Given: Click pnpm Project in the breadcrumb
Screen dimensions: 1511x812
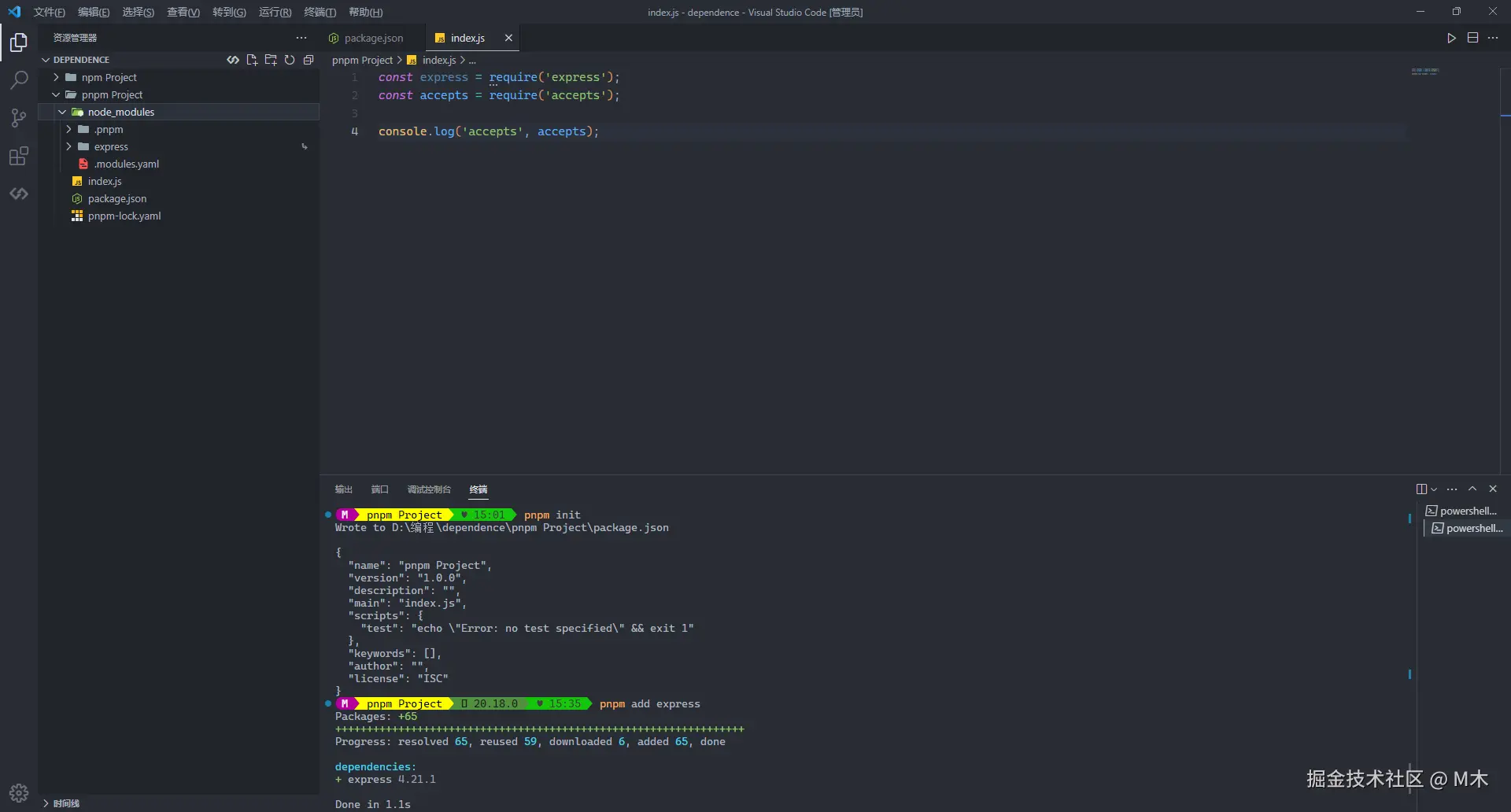Looking at the screenshot, I should click(362, 60).
